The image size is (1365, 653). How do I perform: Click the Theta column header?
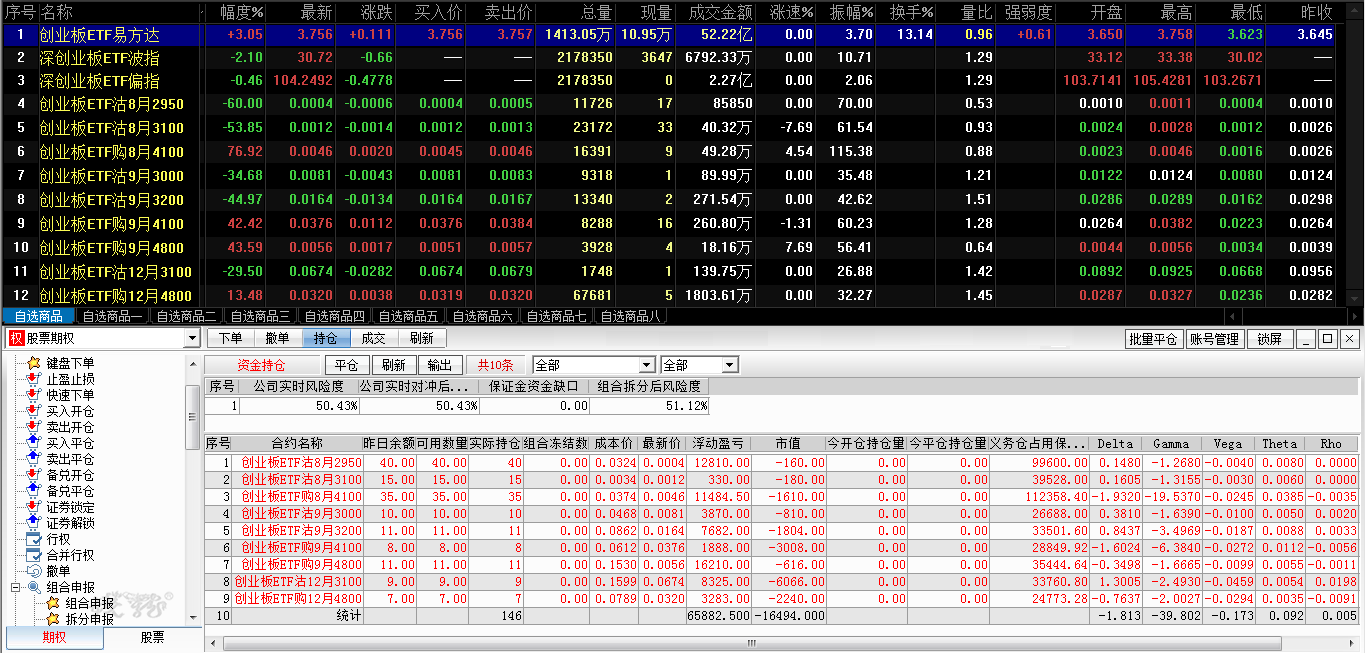tap(1279, 443)
